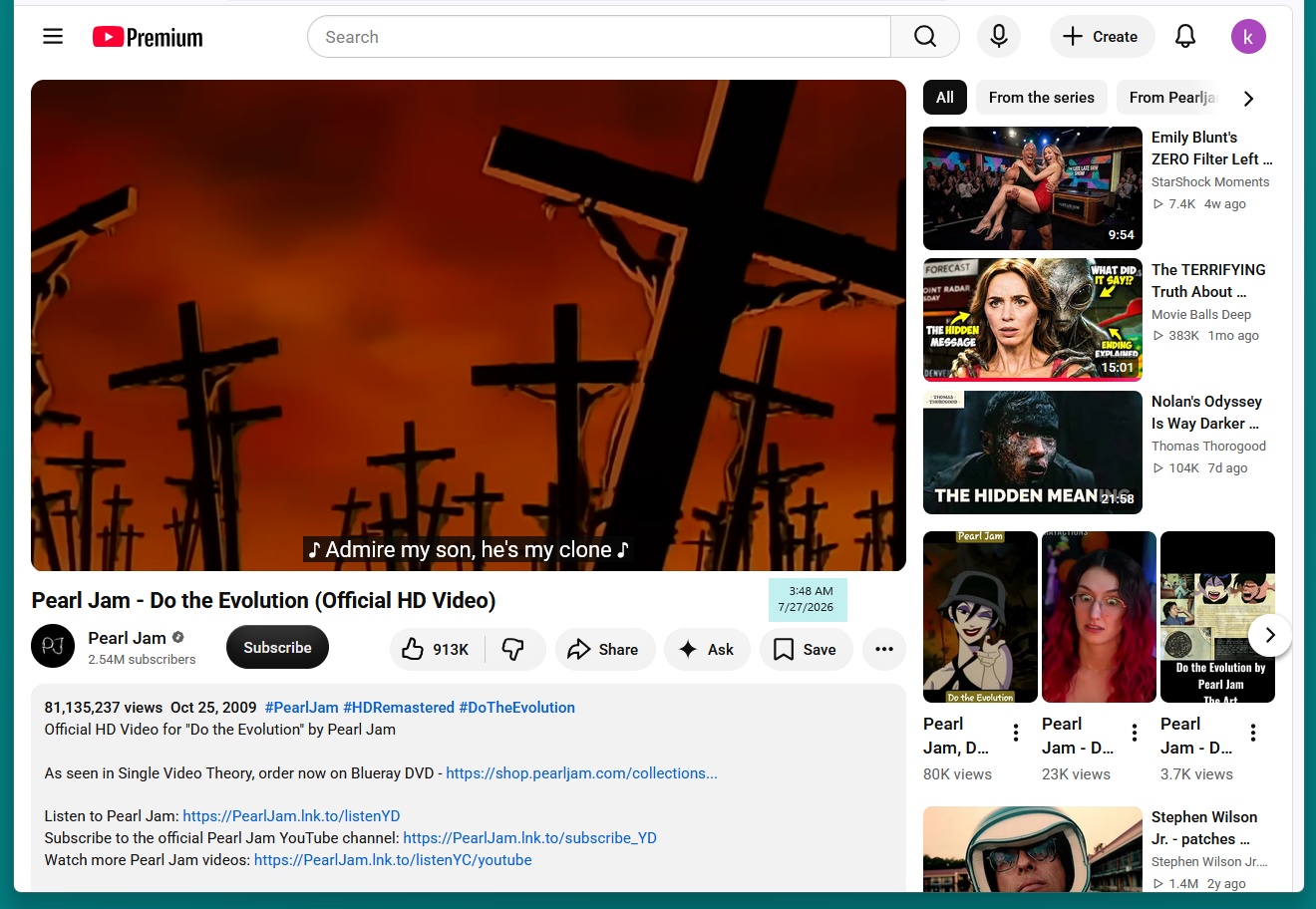
Task: Share this video
Action: [605, 649]
